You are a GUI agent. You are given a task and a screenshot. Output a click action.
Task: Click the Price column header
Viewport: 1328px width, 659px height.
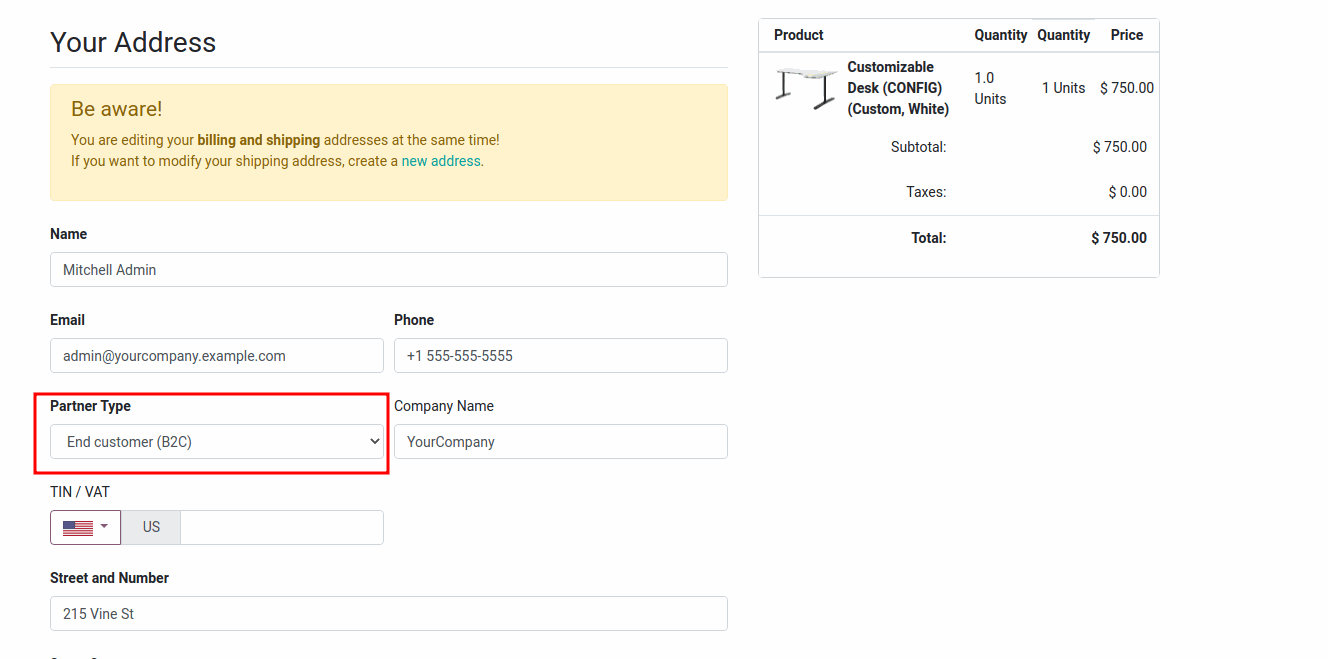(x=1126, y=35)
